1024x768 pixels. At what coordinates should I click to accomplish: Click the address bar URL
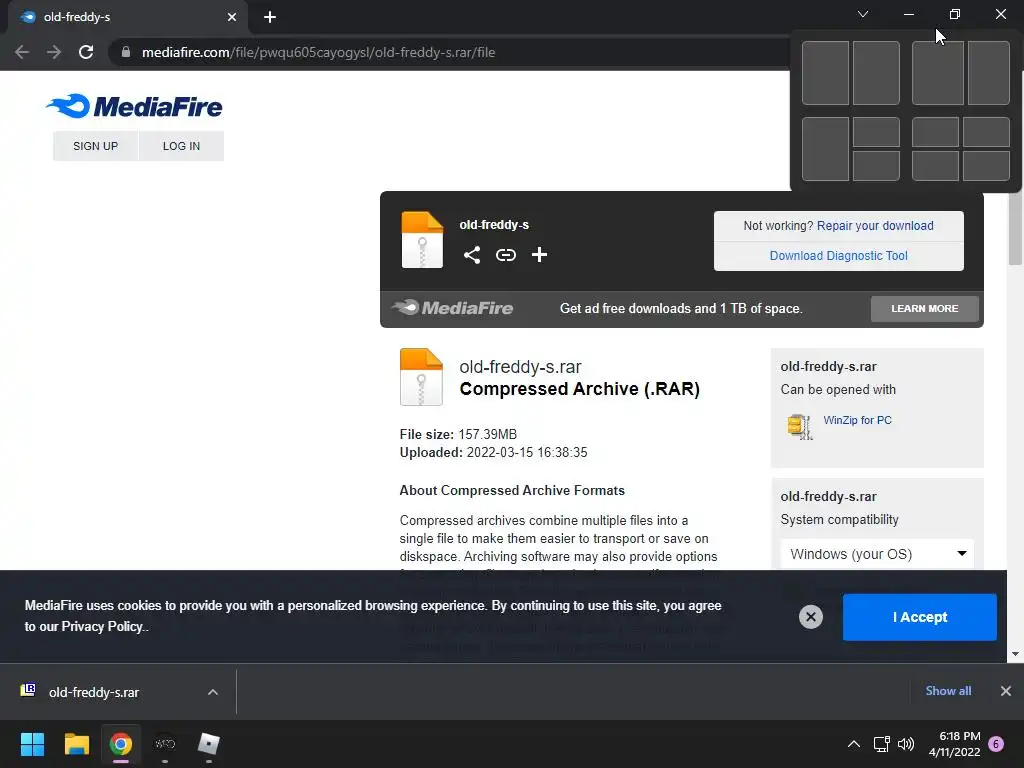pos(318,52)
